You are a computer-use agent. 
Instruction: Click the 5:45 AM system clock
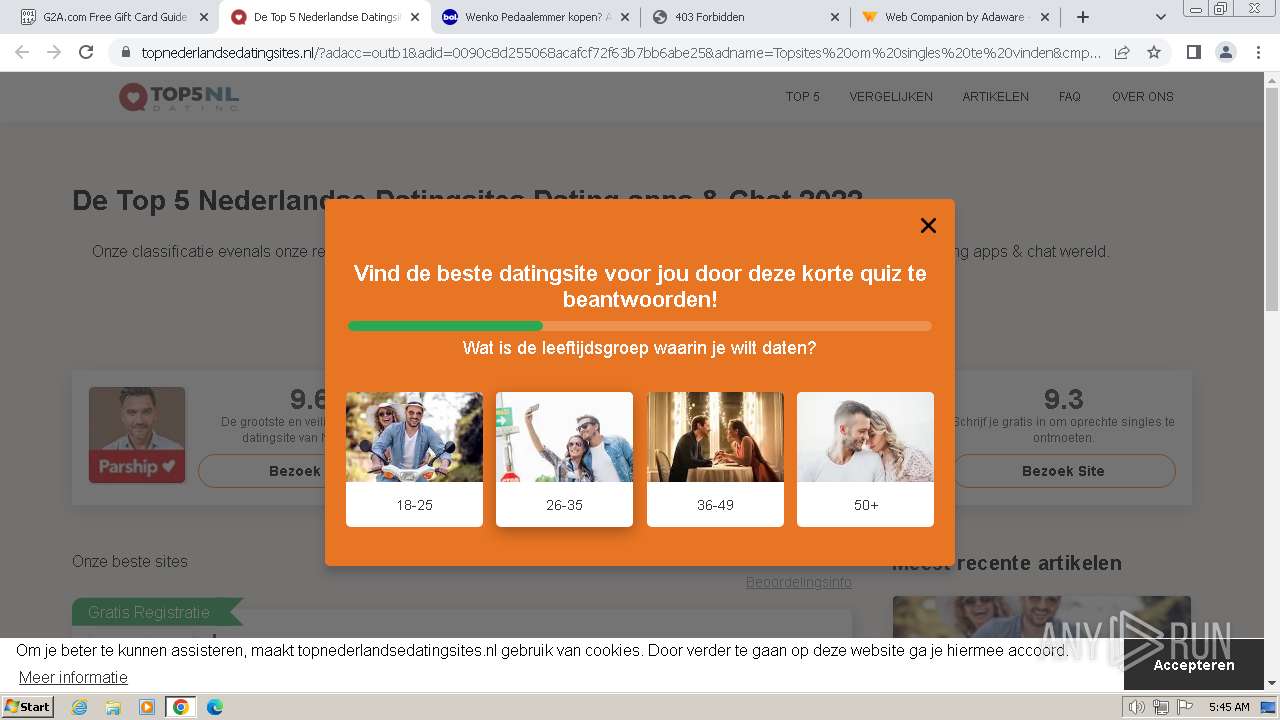(1229, 707)
